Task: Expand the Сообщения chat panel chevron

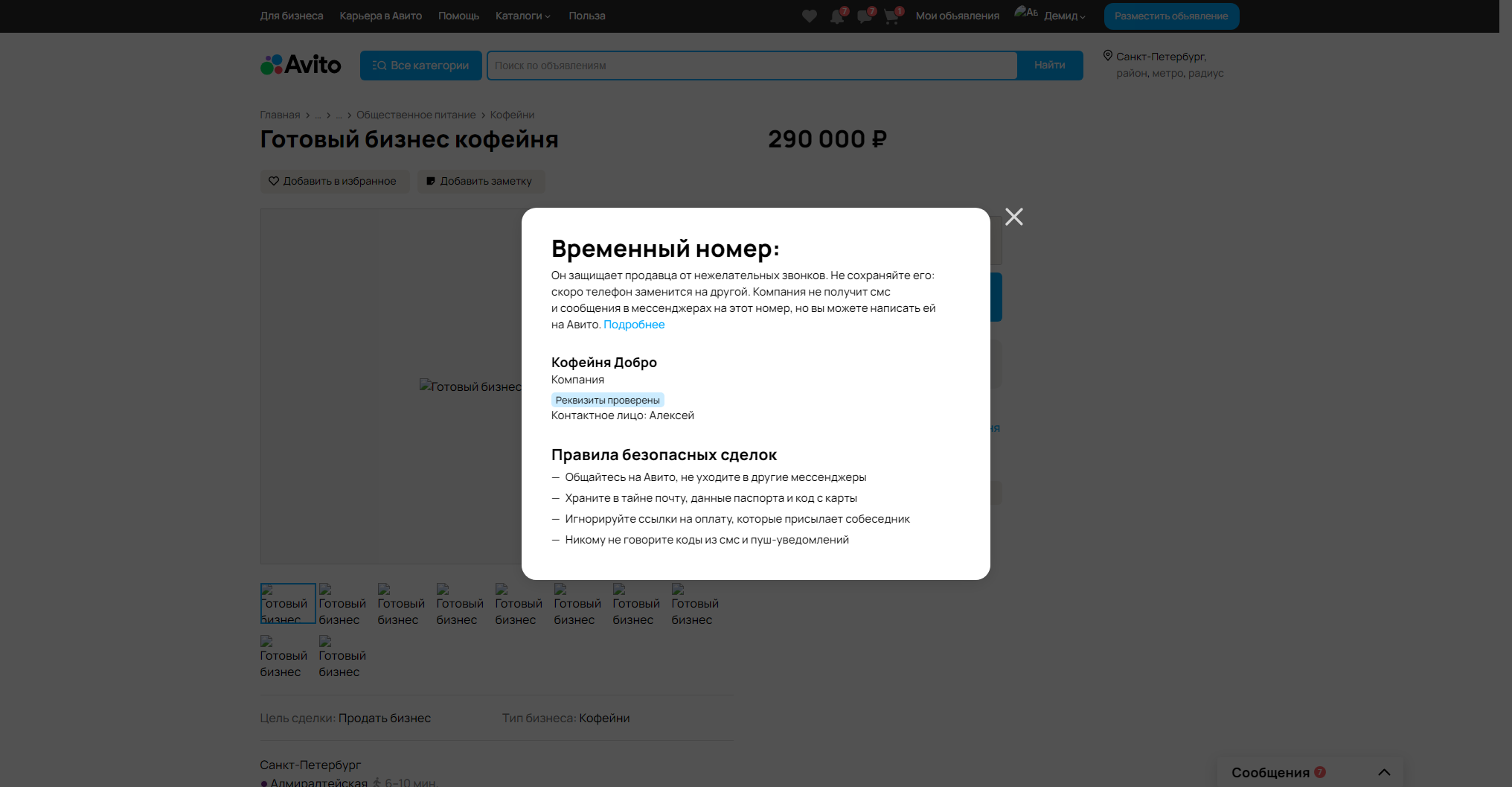Action: point(1384,772)
